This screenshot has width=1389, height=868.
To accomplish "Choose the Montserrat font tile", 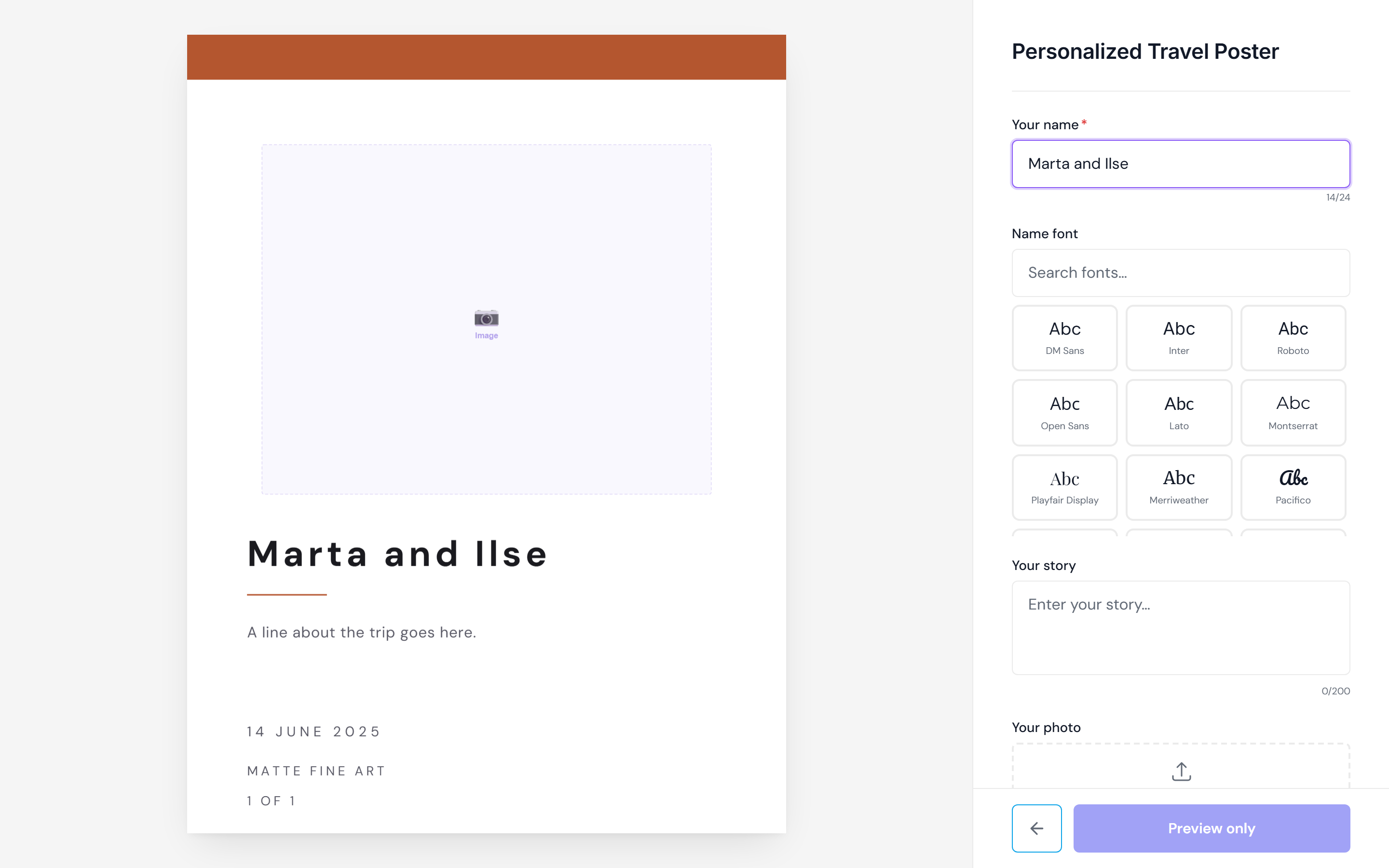I will (1293, 413).
